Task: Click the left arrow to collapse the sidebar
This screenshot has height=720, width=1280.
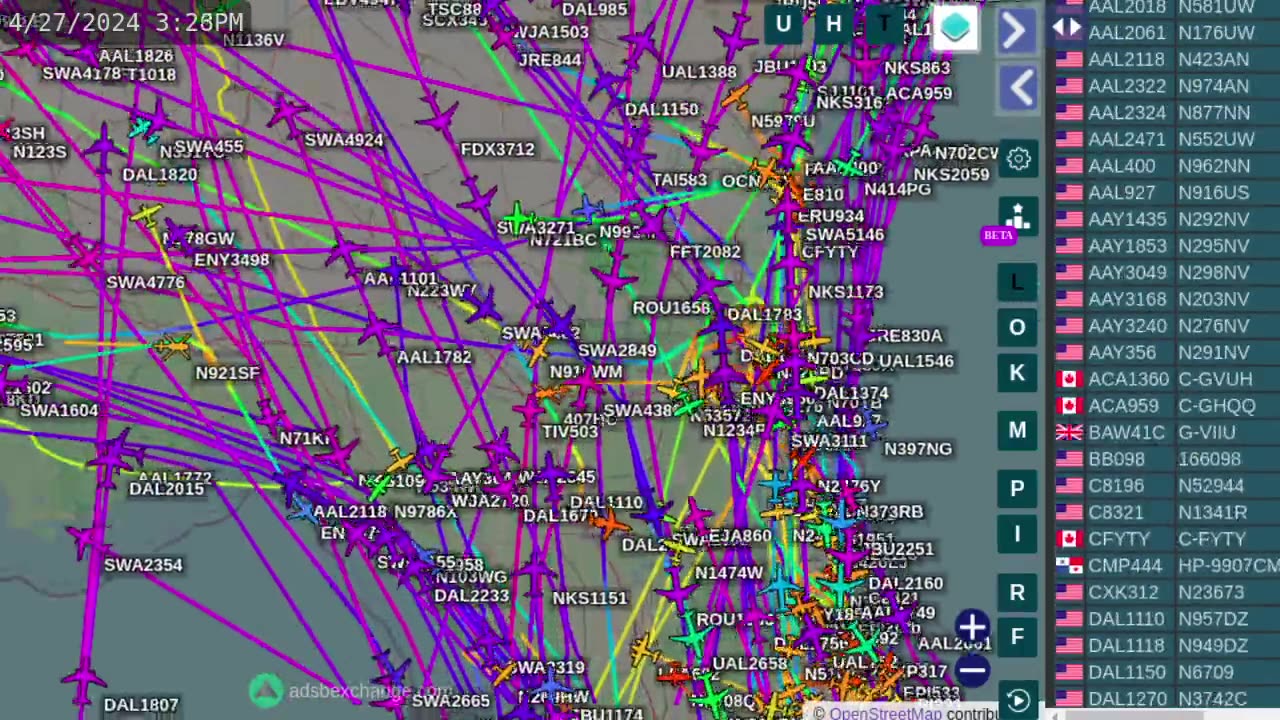Action: pyautogui.click(x=1019, y=88)
